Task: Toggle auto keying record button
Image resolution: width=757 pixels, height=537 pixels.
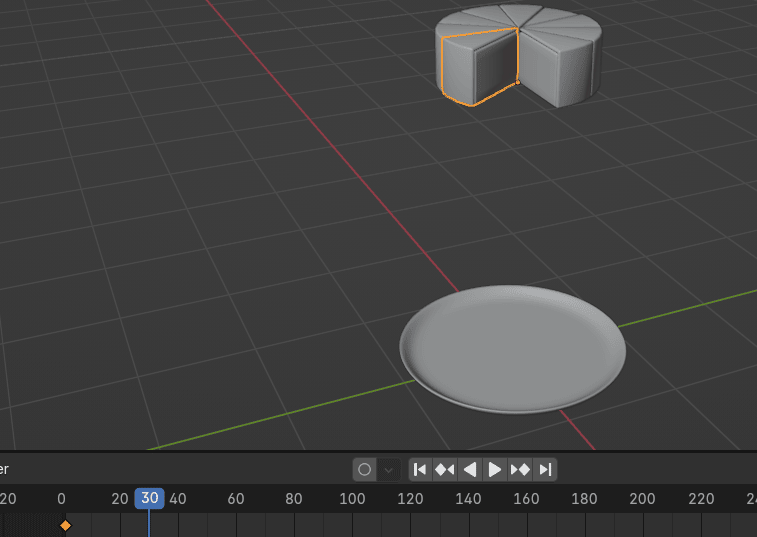Action: tap(365, 469)
